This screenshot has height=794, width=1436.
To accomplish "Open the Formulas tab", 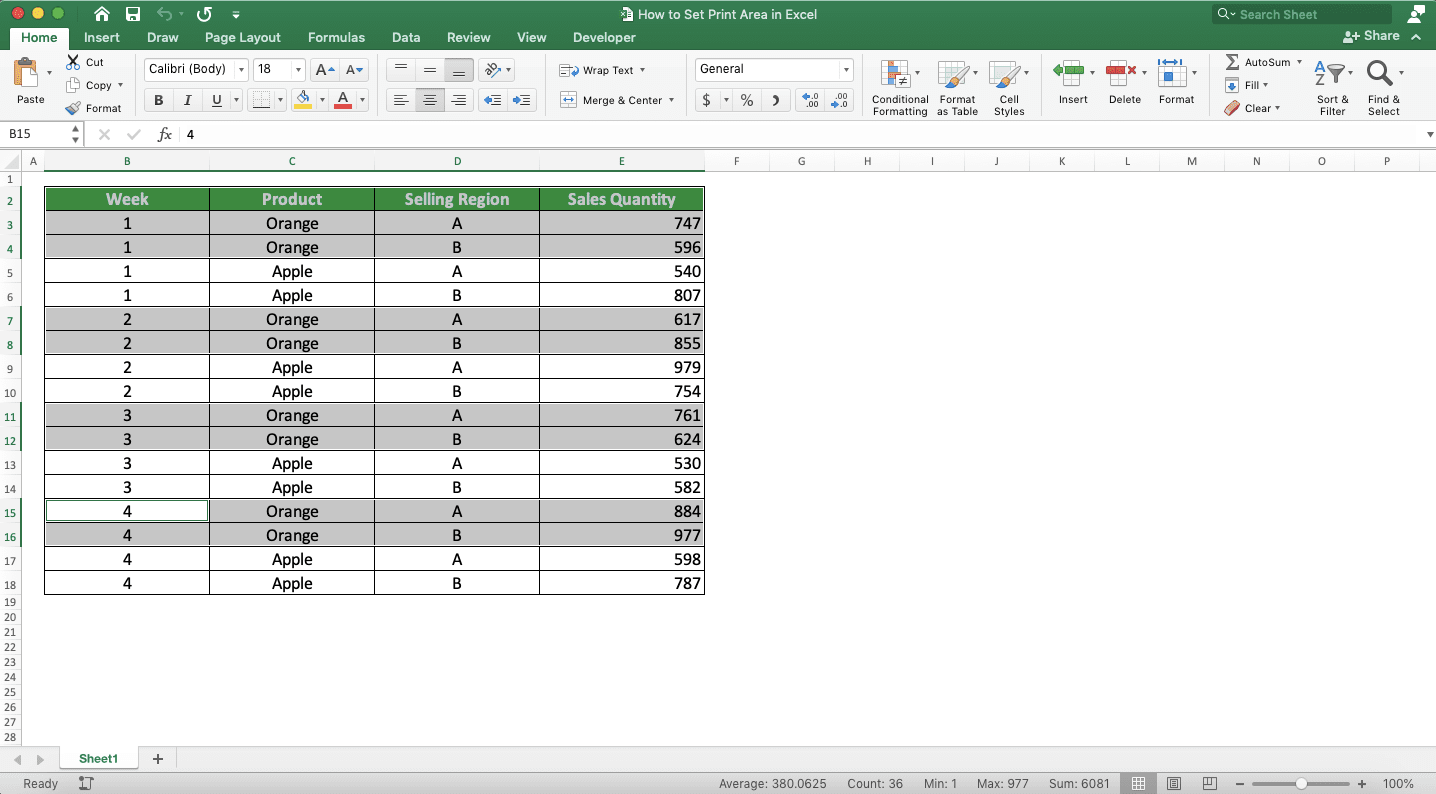I will pos(336,37).
